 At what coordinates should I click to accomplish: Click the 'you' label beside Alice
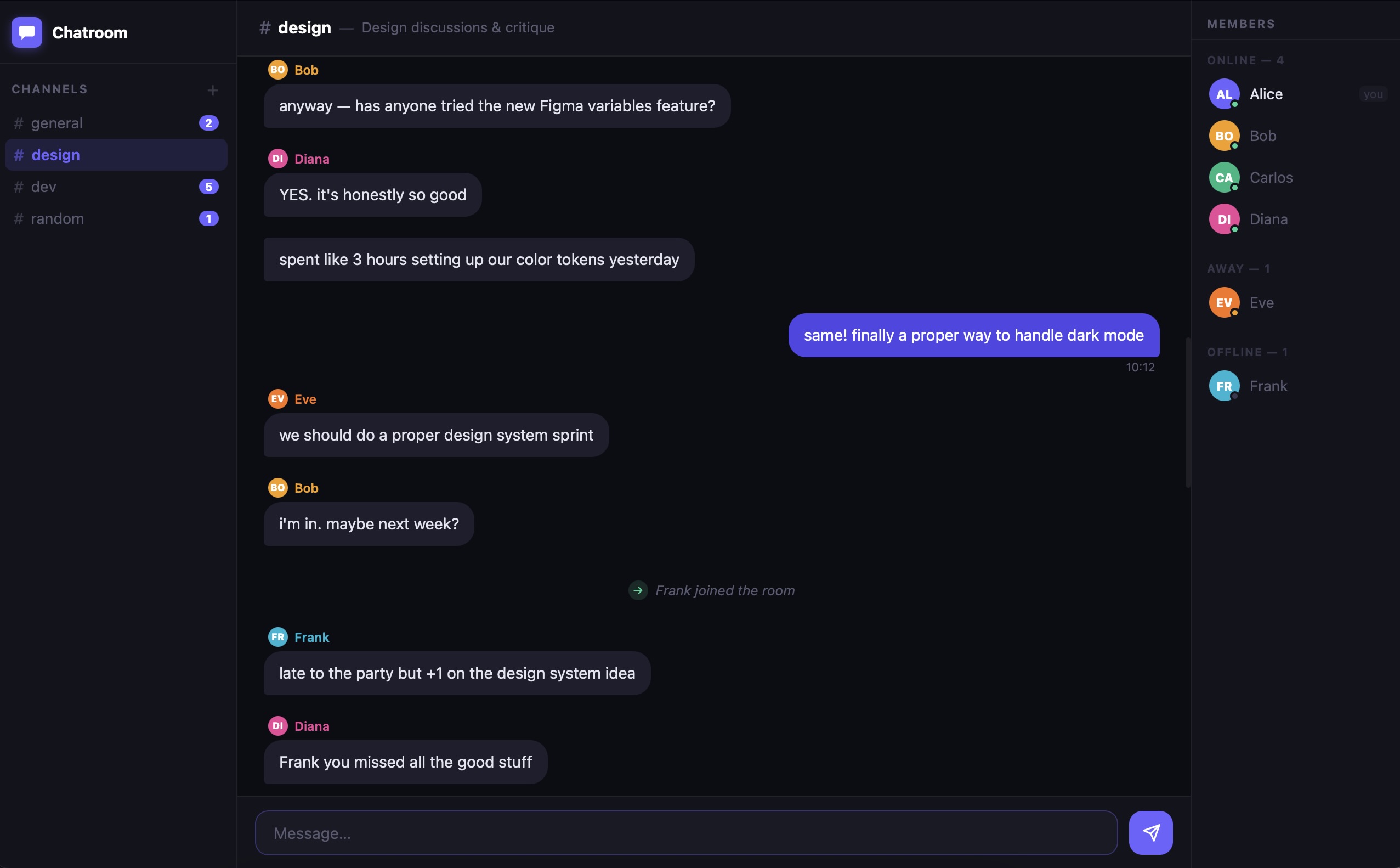1373,94
